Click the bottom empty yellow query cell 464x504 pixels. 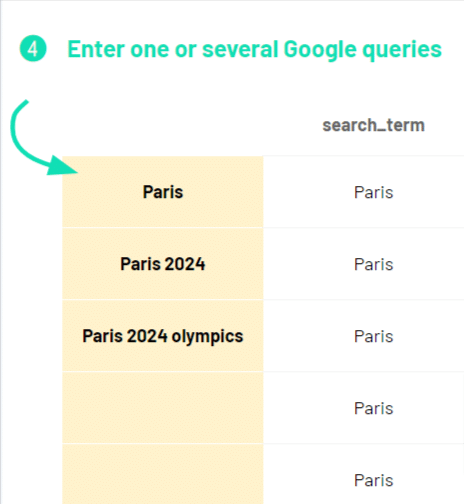click(163, 474)
